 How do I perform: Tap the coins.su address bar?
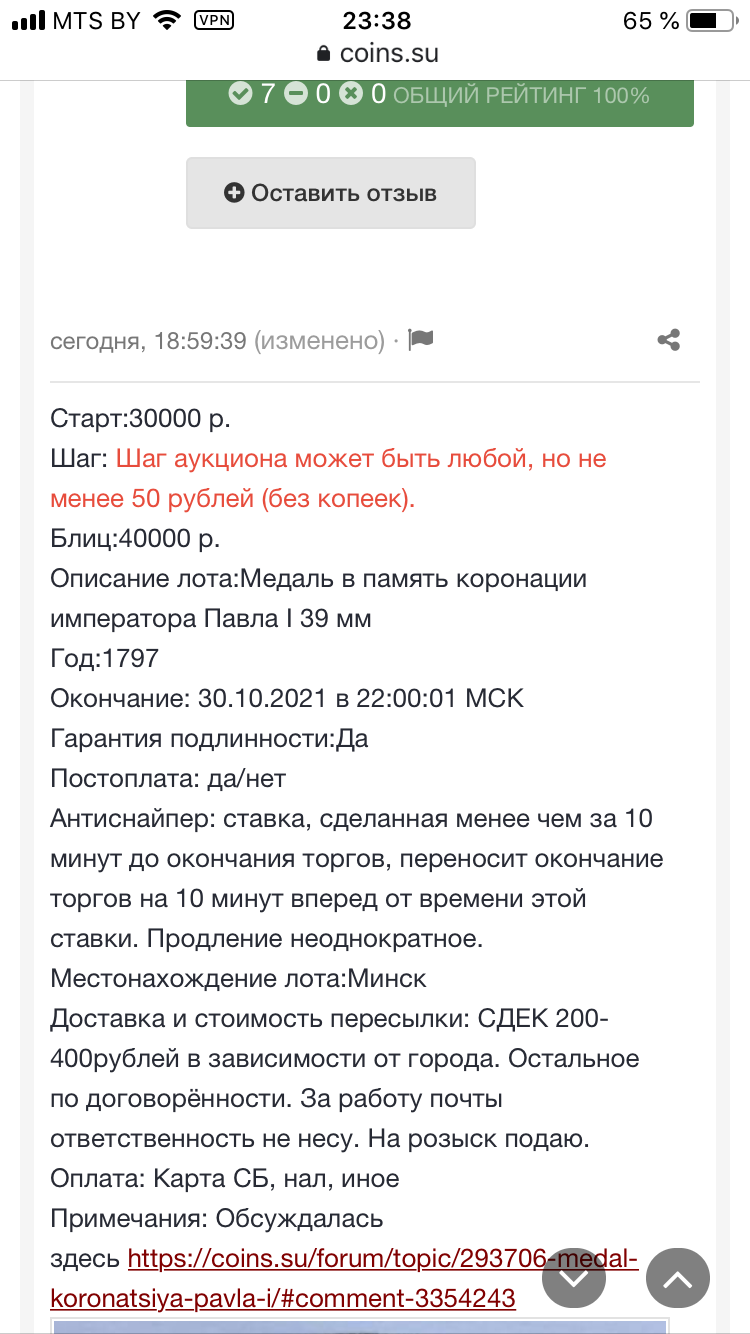click(375, 53)
